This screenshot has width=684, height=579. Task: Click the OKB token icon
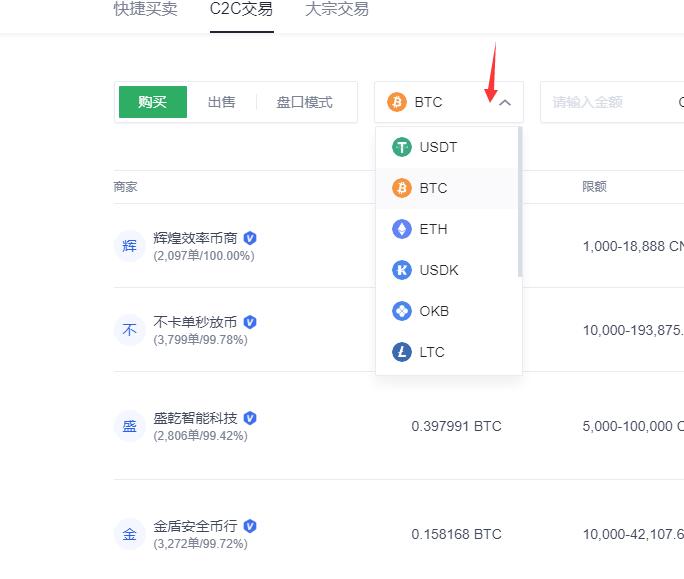(x=402, y=311)
